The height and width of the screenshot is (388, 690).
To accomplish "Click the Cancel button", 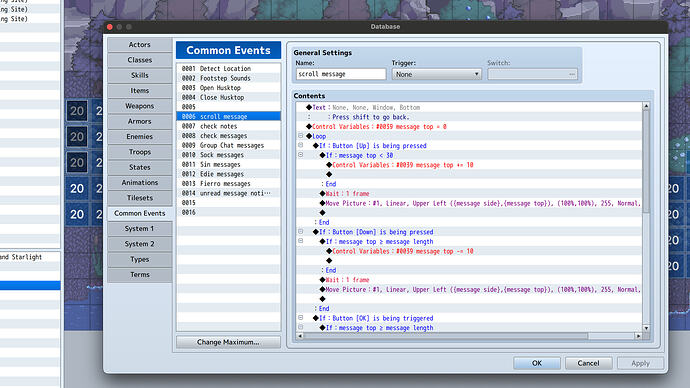I will point(588,363).
